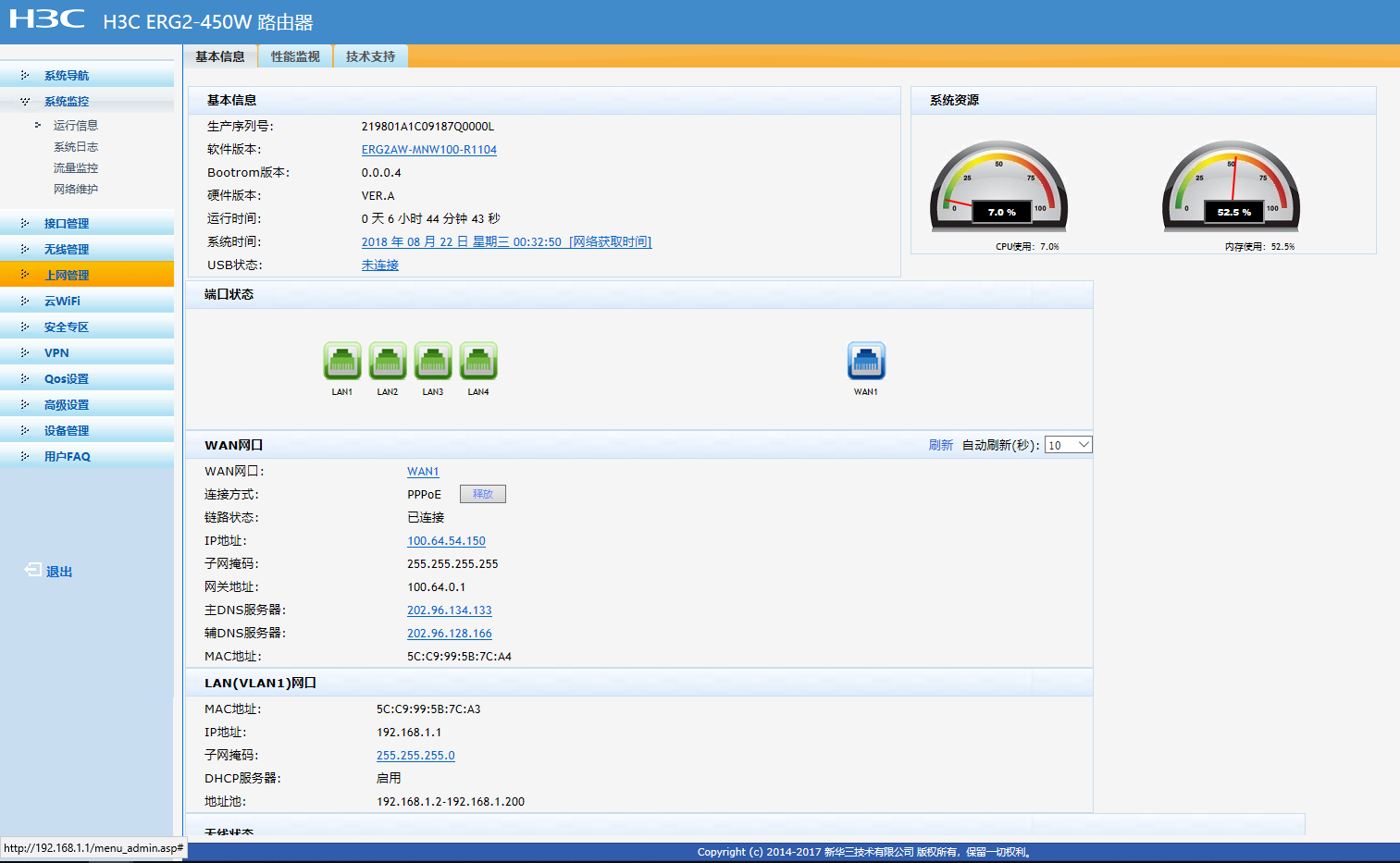The image size is (1400, 863).
Task: Click the LAN1 port icon
Action: coord(342,361)
